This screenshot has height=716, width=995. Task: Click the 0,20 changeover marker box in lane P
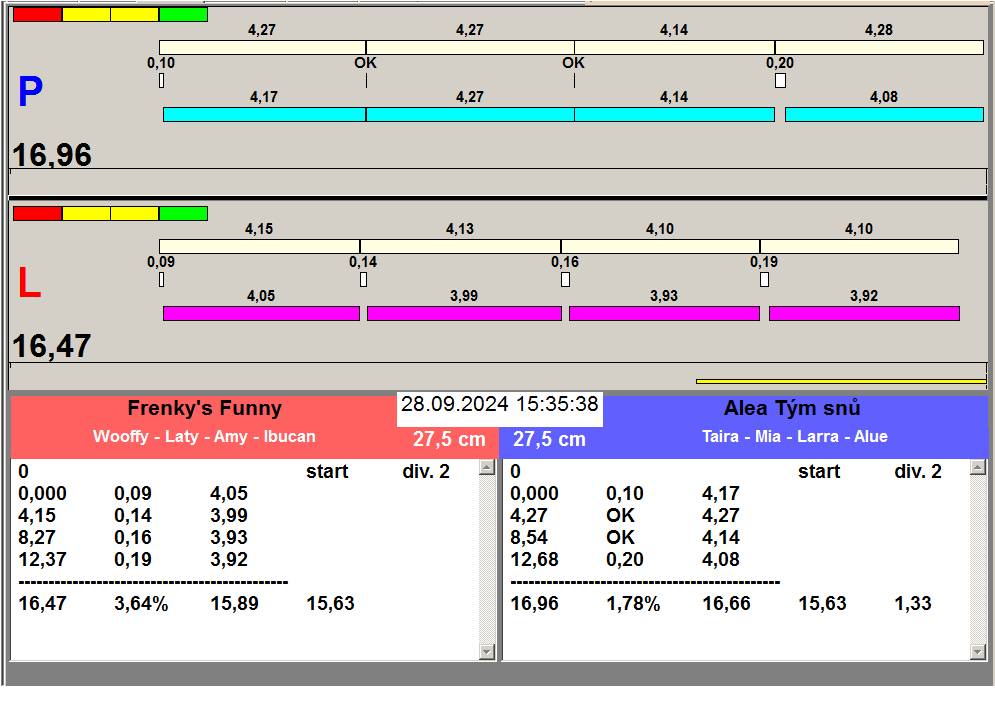pyautogui.click(x=780, y=81)
